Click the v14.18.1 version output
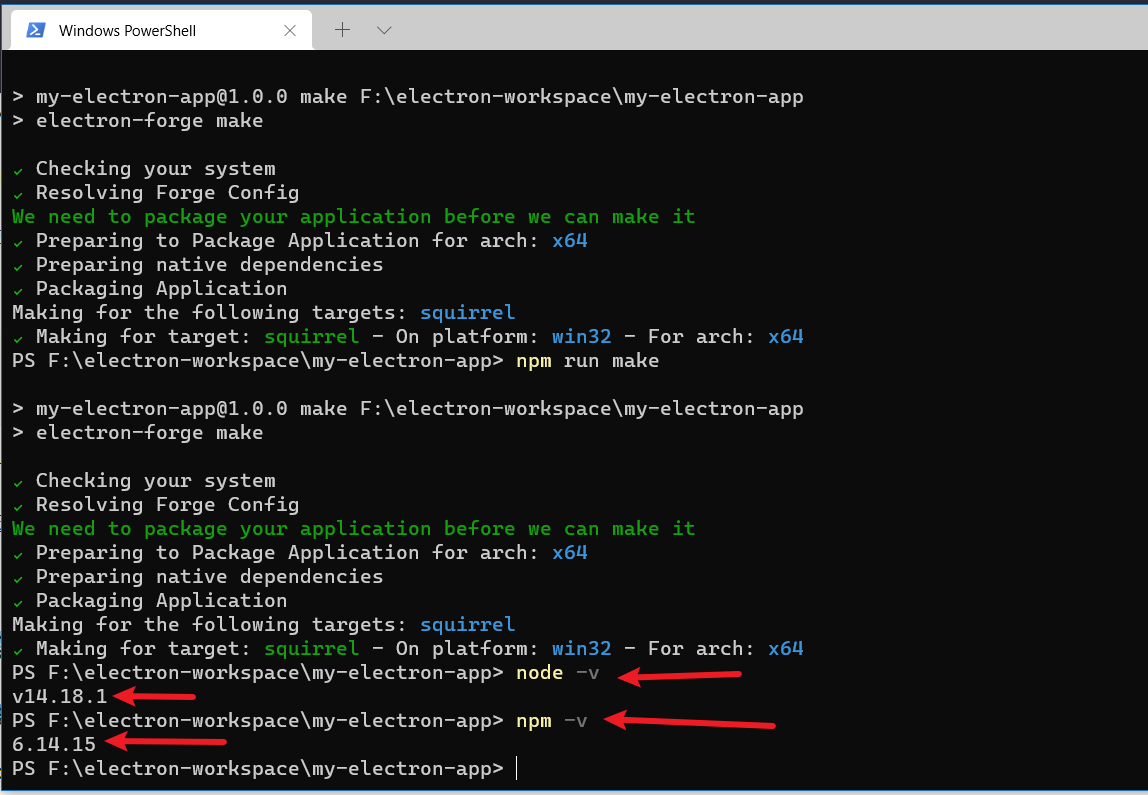The width and height of the screenshot is (1148, 795). [59, 697]
